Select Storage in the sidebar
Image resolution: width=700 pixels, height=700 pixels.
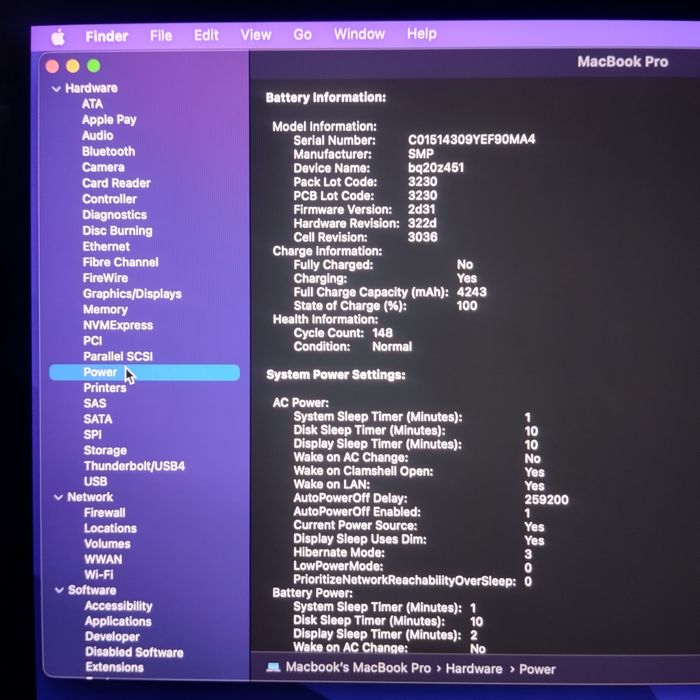[105, 450]
